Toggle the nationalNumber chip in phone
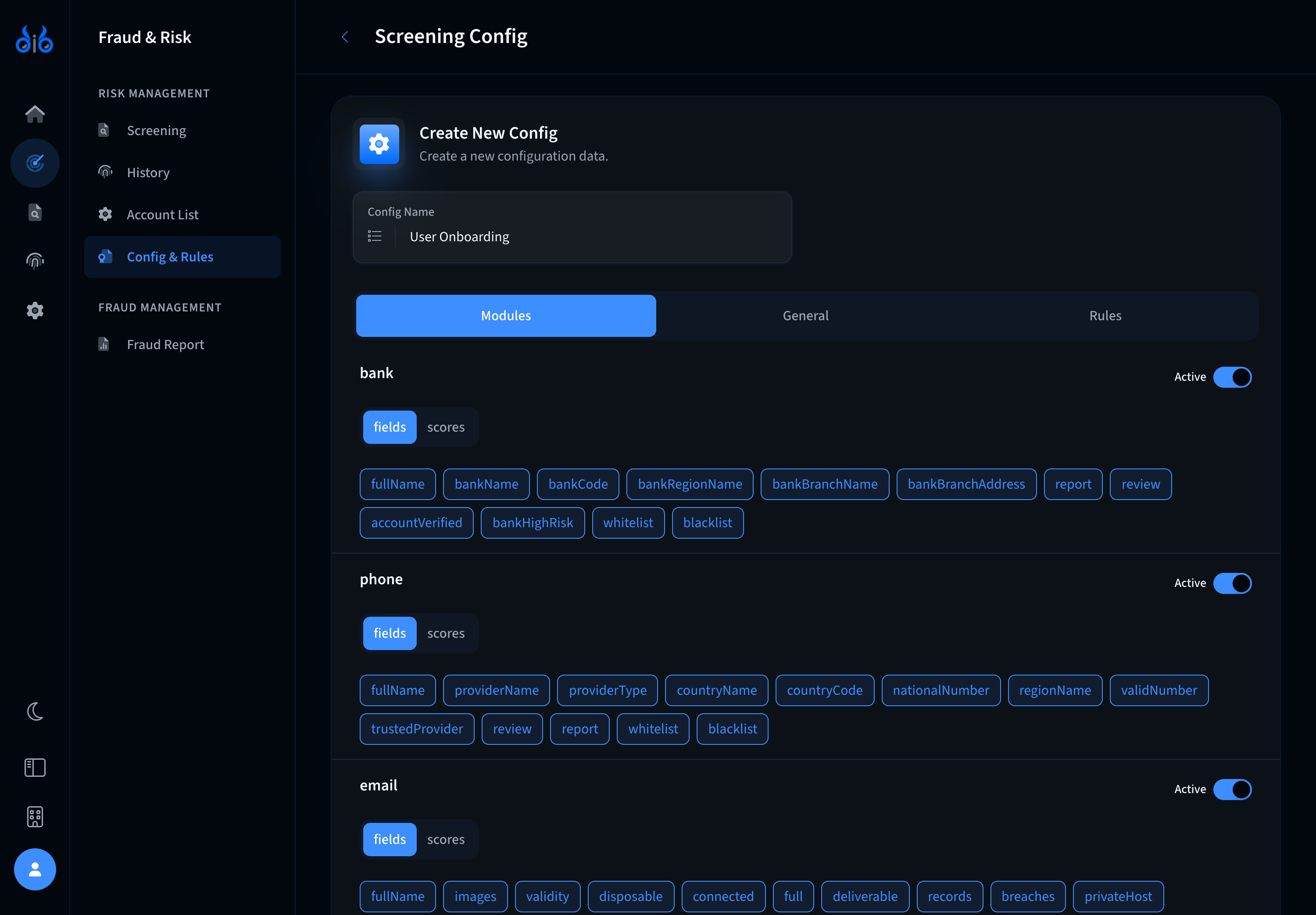This screenshot has width=1316, height=915. pyautogui.click(x=941, y=690)
